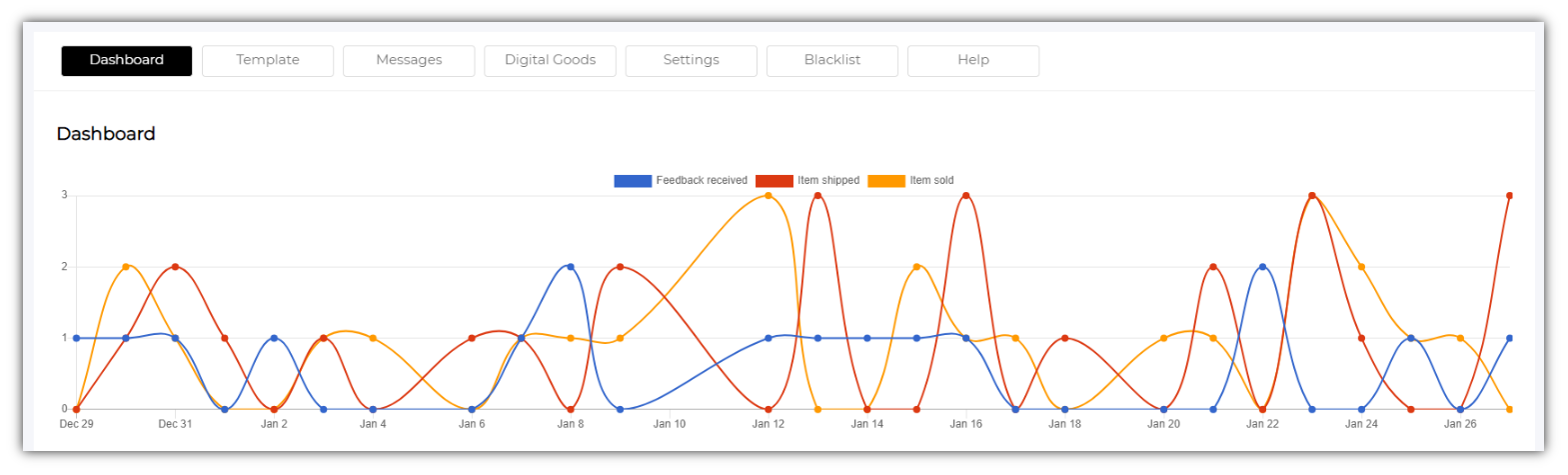Screen dimensions: 1568x475
Task: Toggle the Feedback received legend label
Action: (x=702, y=181)
